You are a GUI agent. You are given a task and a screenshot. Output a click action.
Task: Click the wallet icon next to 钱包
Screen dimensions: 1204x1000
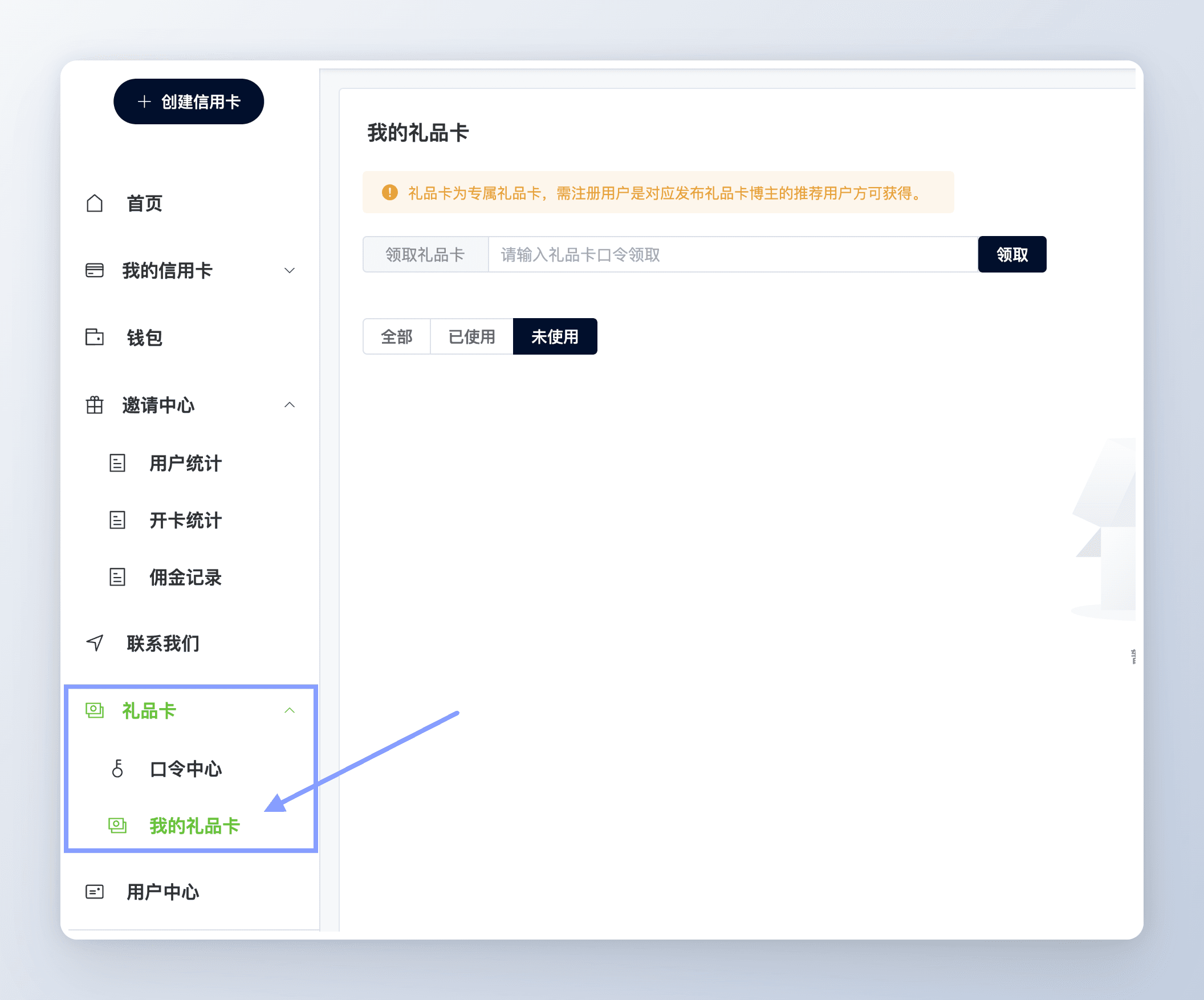[x=94, y=338]
